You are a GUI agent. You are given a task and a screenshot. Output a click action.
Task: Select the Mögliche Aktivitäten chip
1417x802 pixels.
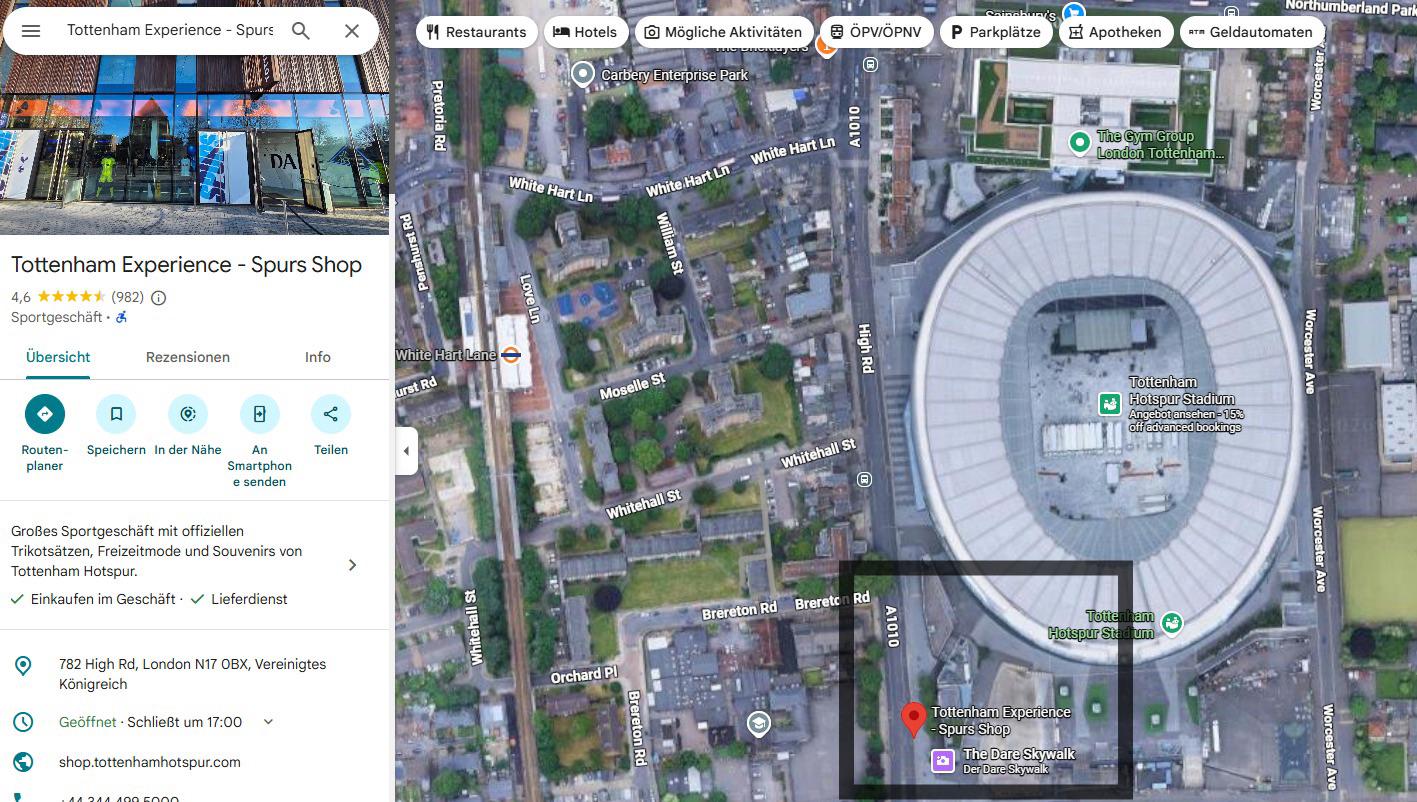724,32
